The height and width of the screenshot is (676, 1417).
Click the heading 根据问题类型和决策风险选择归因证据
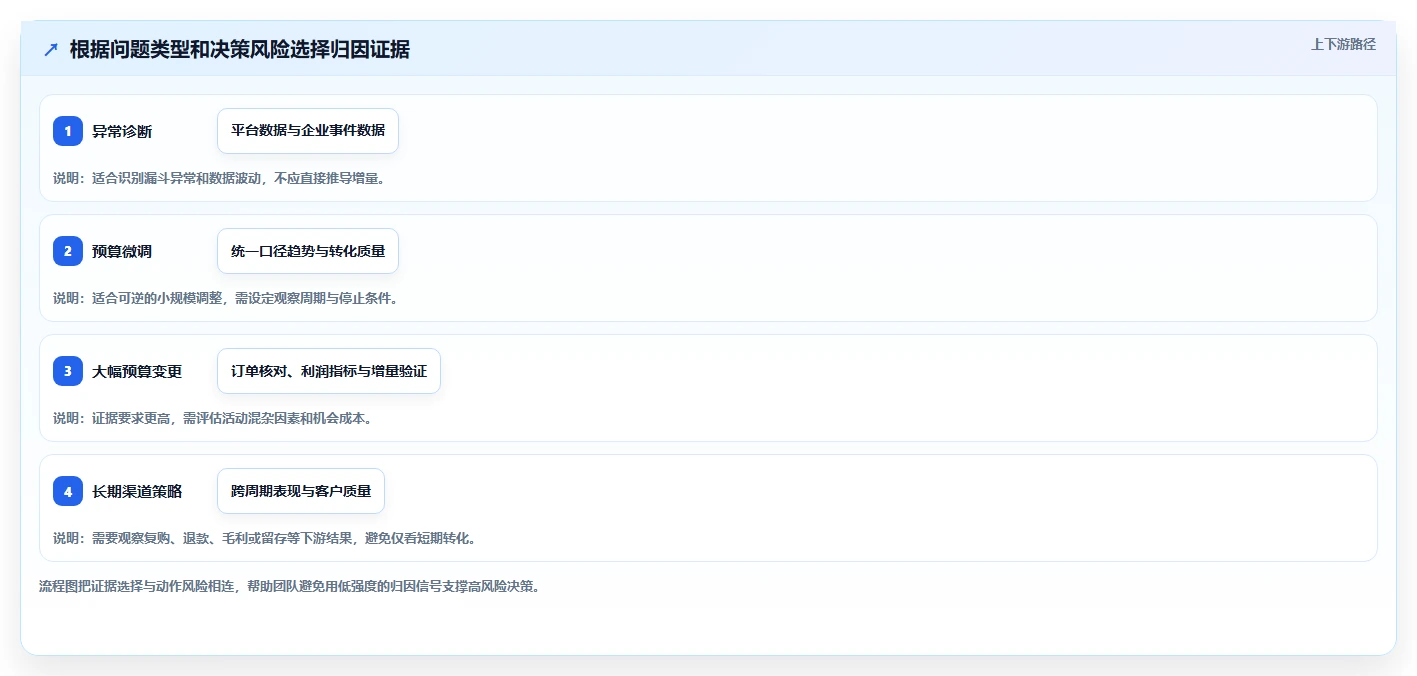coord(240,49)
